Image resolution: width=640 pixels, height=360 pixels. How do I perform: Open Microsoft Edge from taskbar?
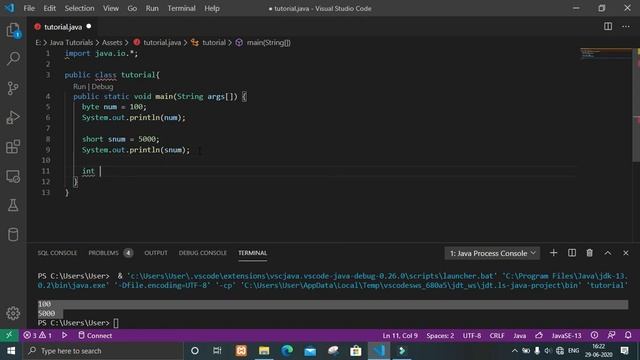[287, 351]
